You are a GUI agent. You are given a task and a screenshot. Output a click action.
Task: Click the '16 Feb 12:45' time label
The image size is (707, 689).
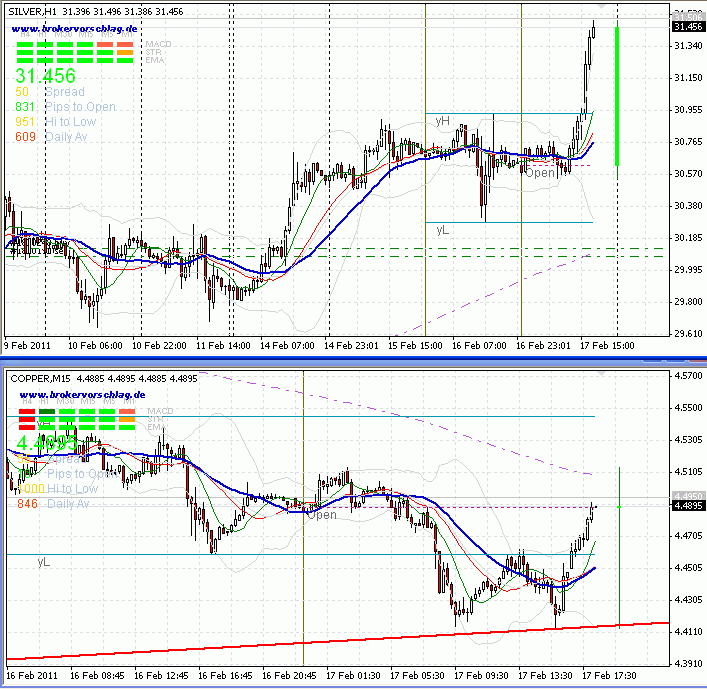(161, 676)
